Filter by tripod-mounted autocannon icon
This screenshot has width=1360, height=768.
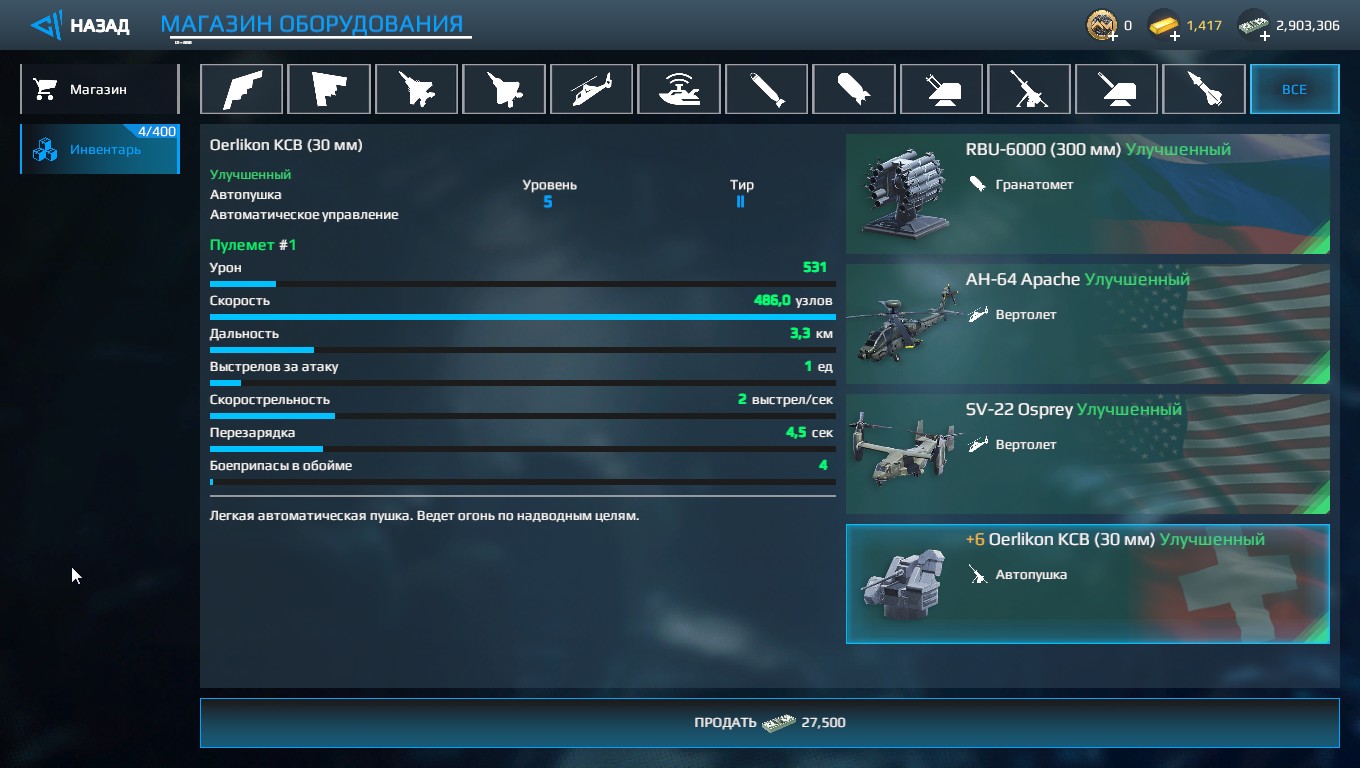coord(1029,89)
